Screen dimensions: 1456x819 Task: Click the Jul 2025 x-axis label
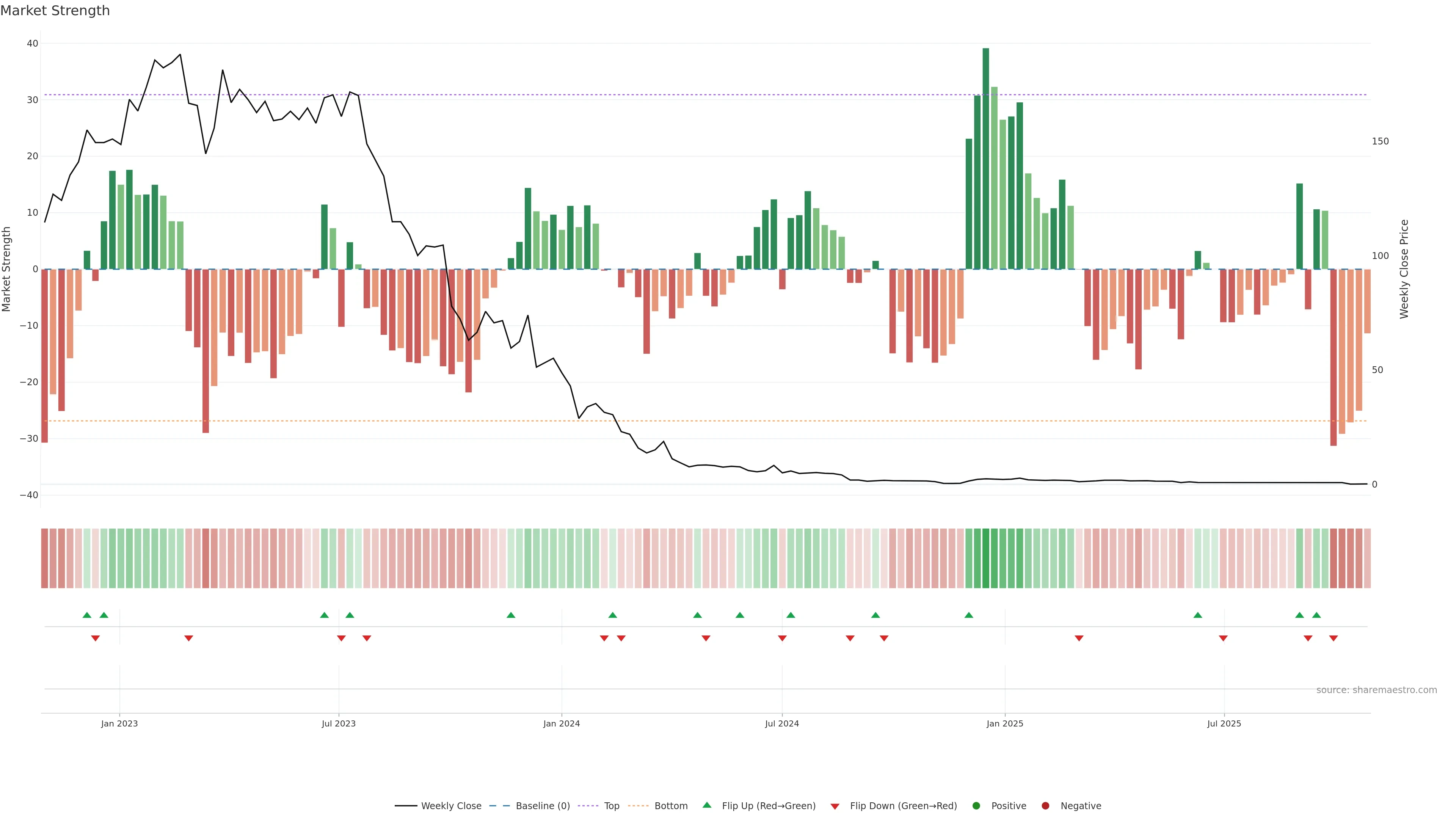tap(1224, 723)
